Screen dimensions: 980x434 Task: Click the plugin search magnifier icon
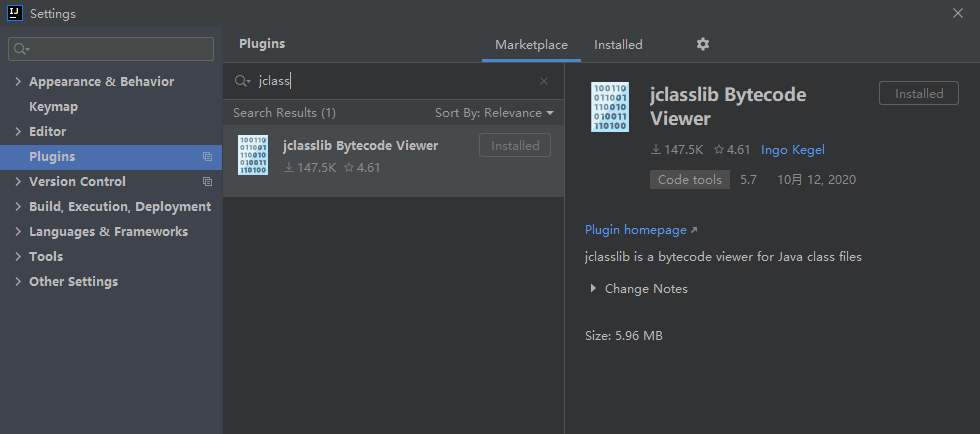tap(241, 81)
